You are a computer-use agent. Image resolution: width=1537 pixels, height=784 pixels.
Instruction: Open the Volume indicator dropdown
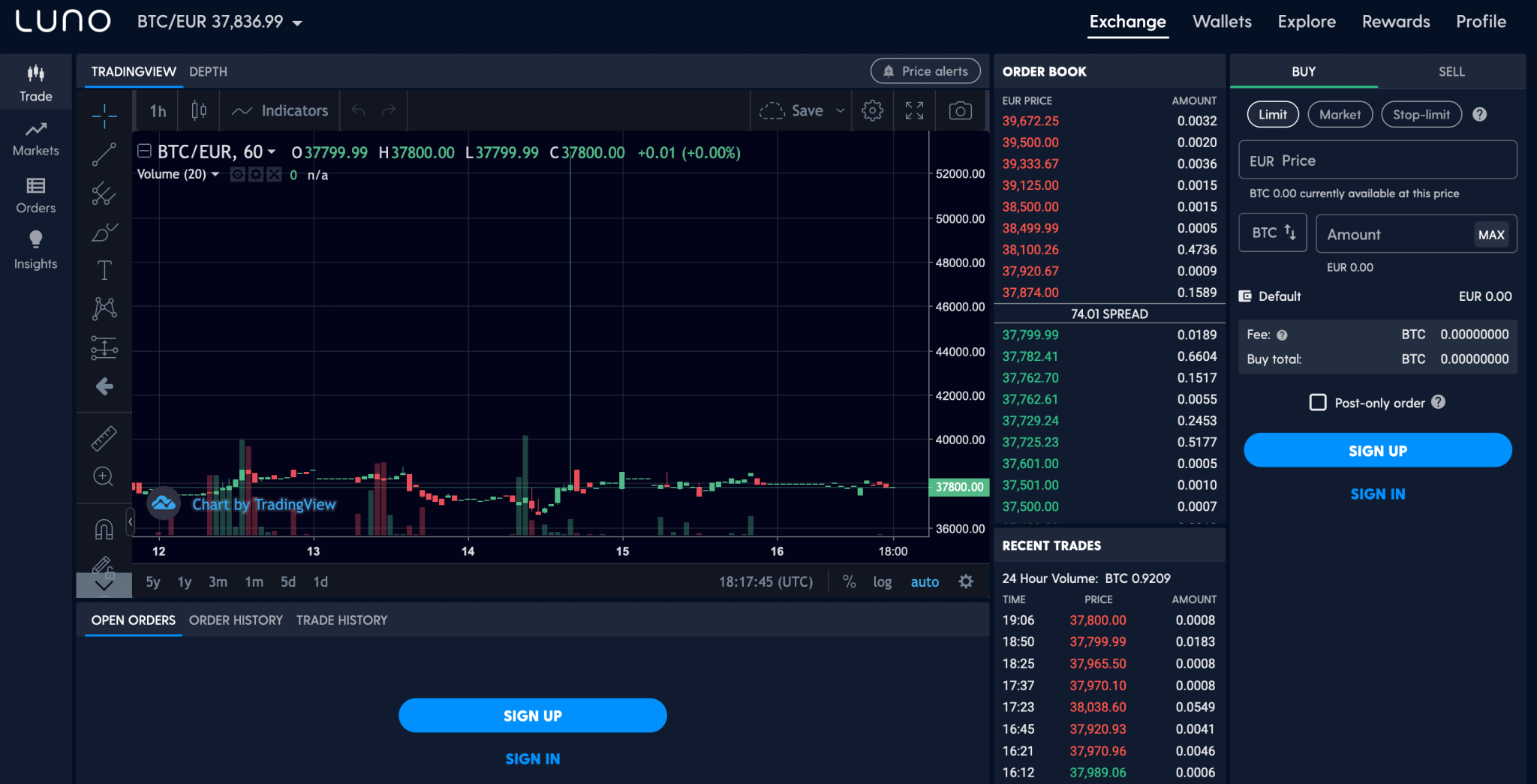tap(216, 174)
